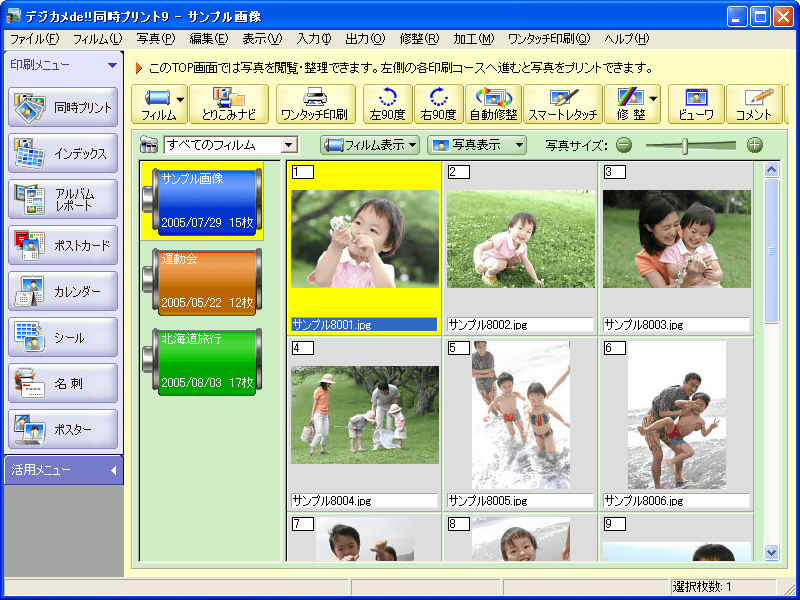
Task: Add a コメント to the photo
Action: coord(753,103)
